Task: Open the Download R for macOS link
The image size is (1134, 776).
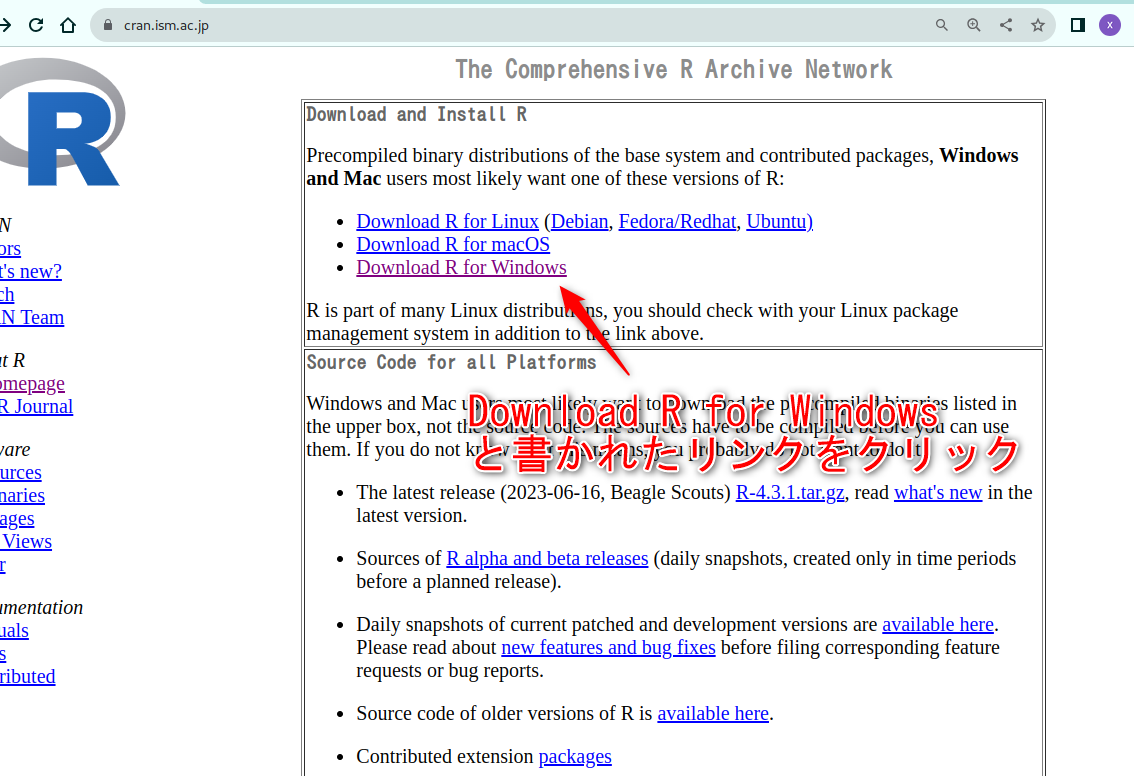Action: pyautogui.click(x=452, y=245)
